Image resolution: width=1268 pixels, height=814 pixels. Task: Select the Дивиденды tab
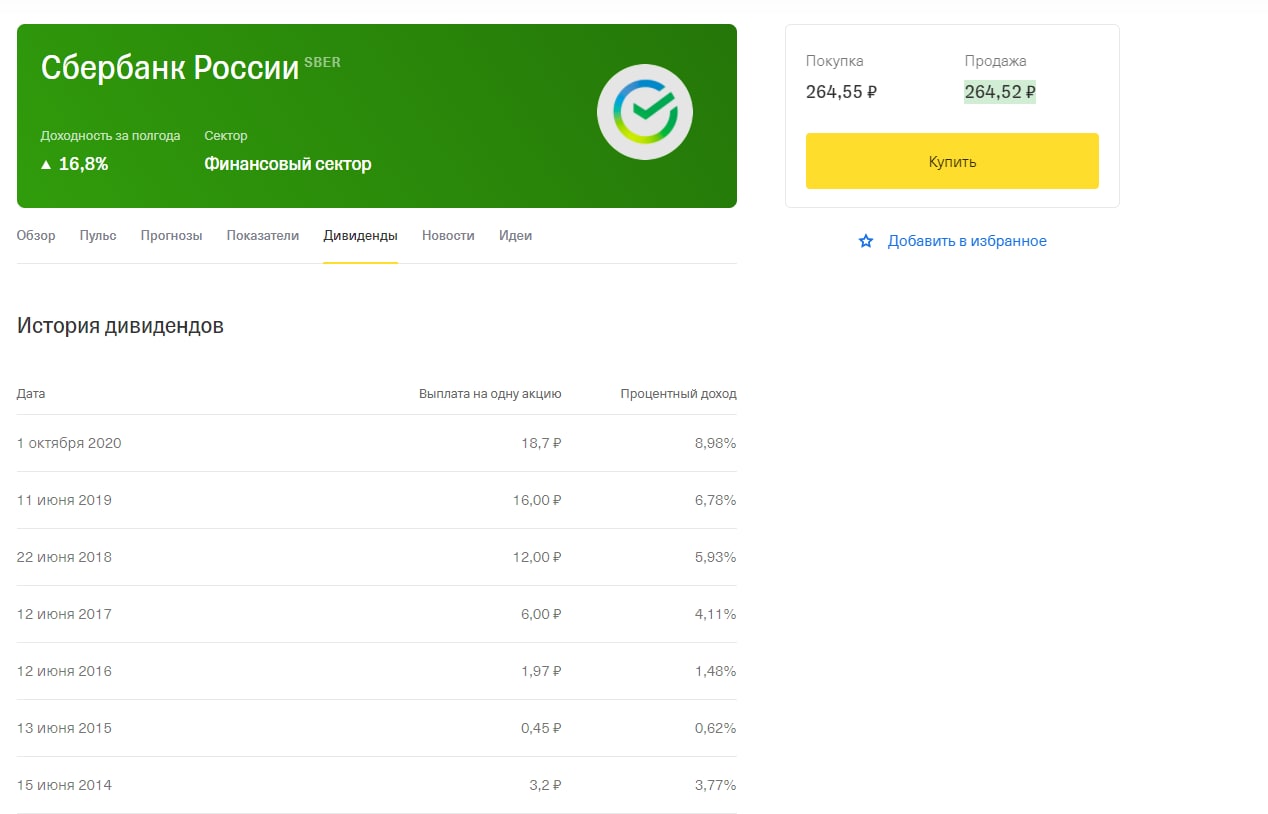tap(361, 236)
